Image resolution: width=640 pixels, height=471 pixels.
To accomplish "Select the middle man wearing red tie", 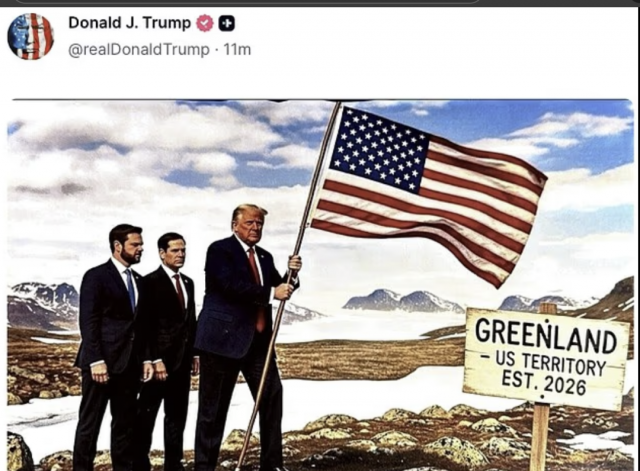I will 171,351.
